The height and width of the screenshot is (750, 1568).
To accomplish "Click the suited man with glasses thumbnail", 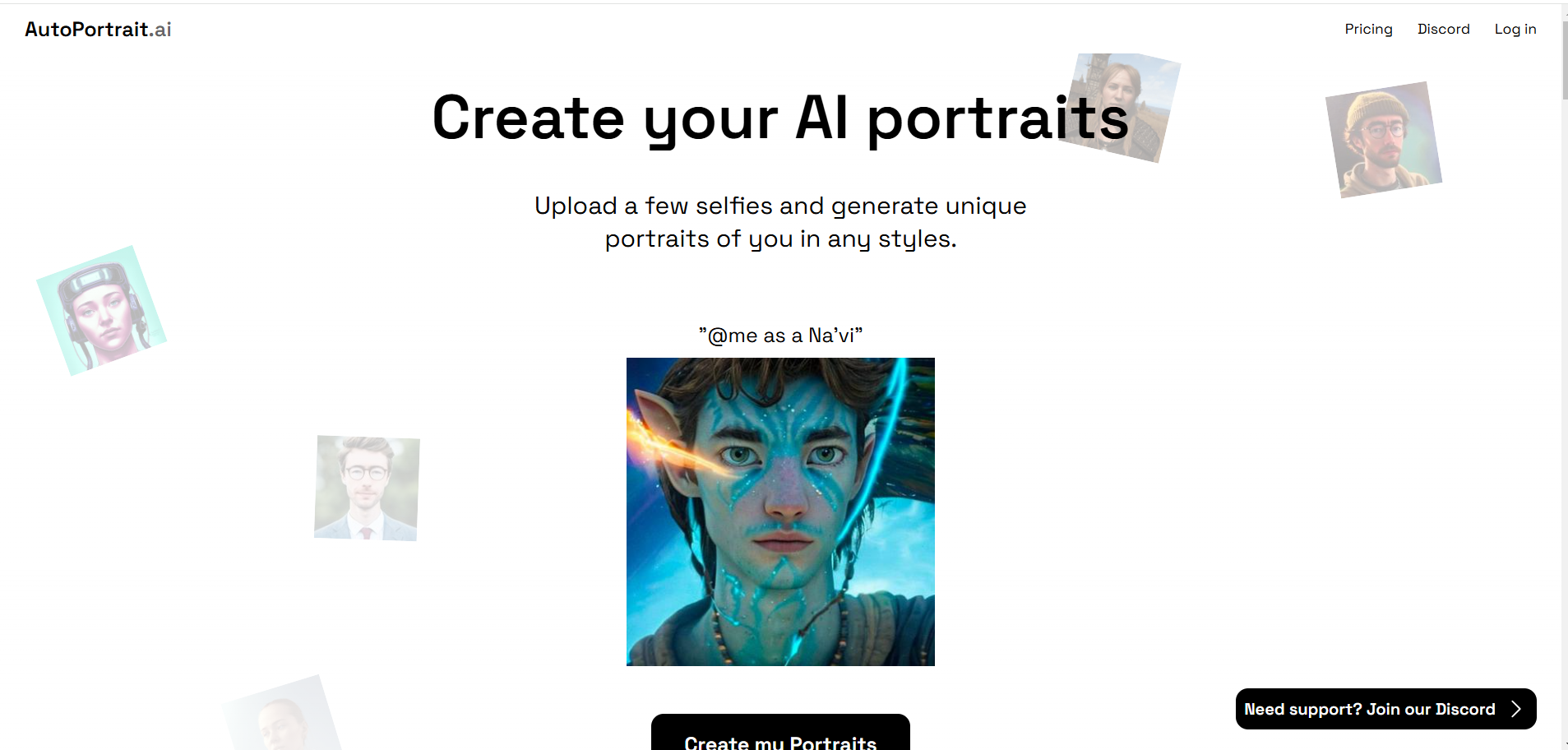I will pyautogui.click(x=367, y=488).
